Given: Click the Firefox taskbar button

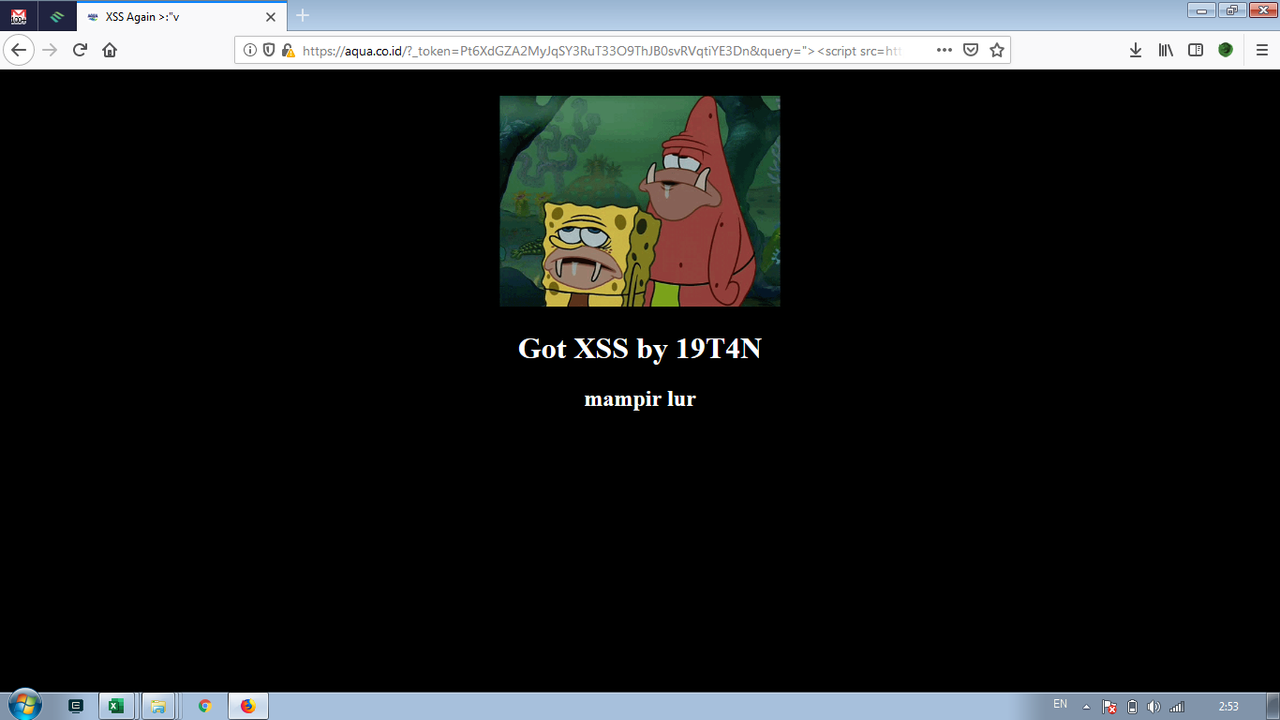Looking at the screenshot, I should 248,706.
